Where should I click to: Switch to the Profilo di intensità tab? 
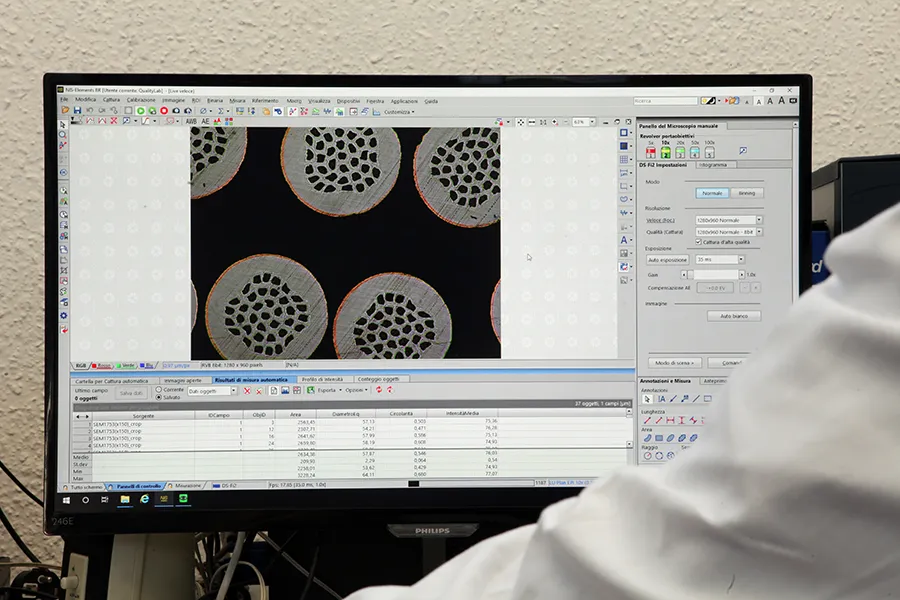pyautogui.click(x=322, y=379)
